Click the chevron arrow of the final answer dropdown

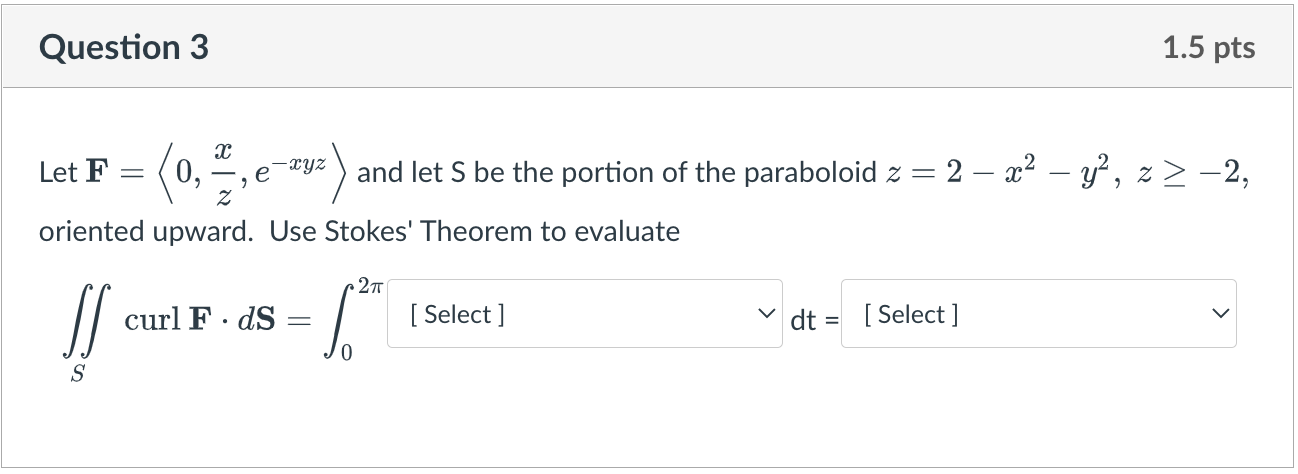(x=1219, y=315)
